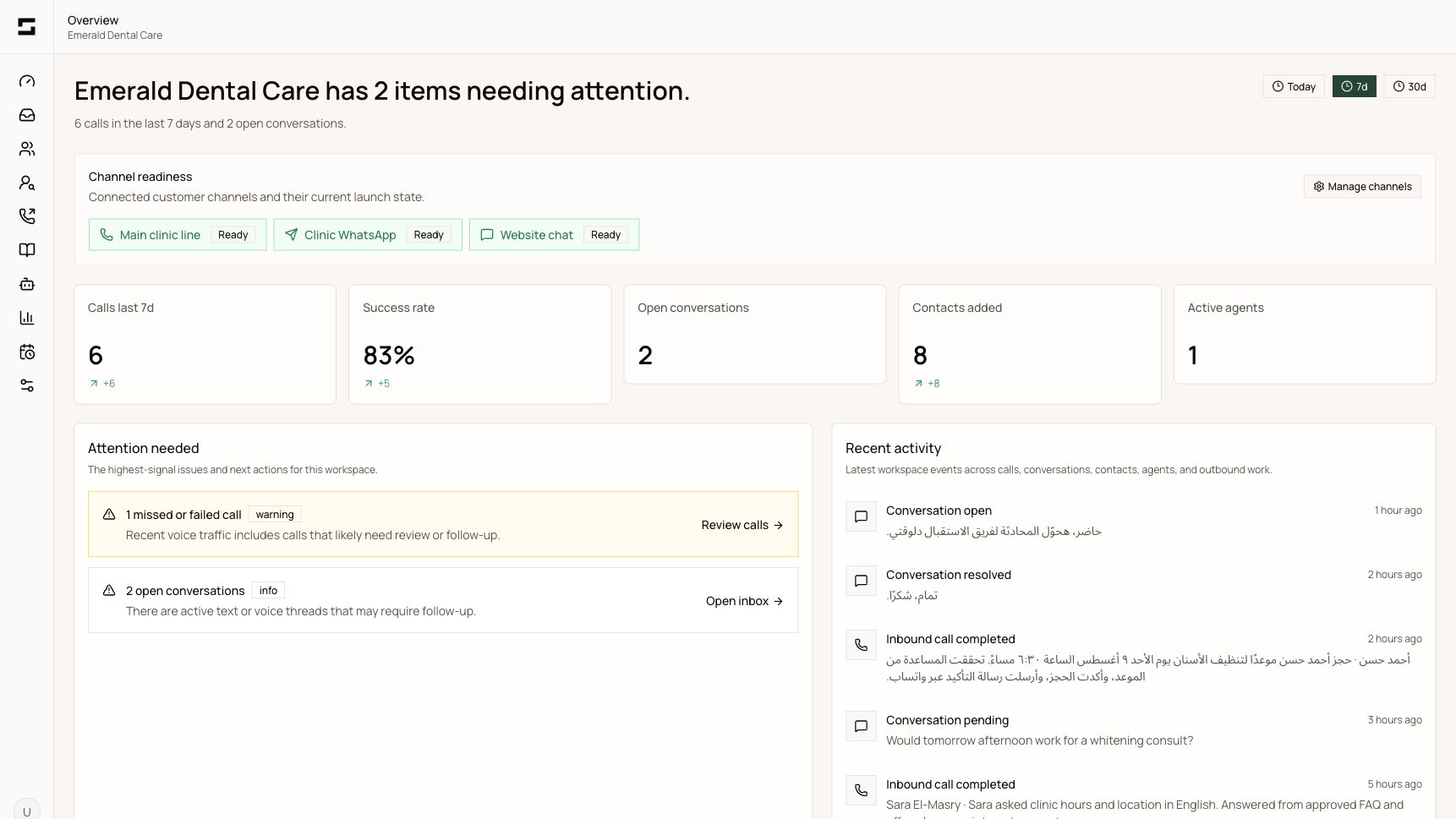1456x819 pixels.
Task: Click the Open conversations stat card
Action: (755, 335)
